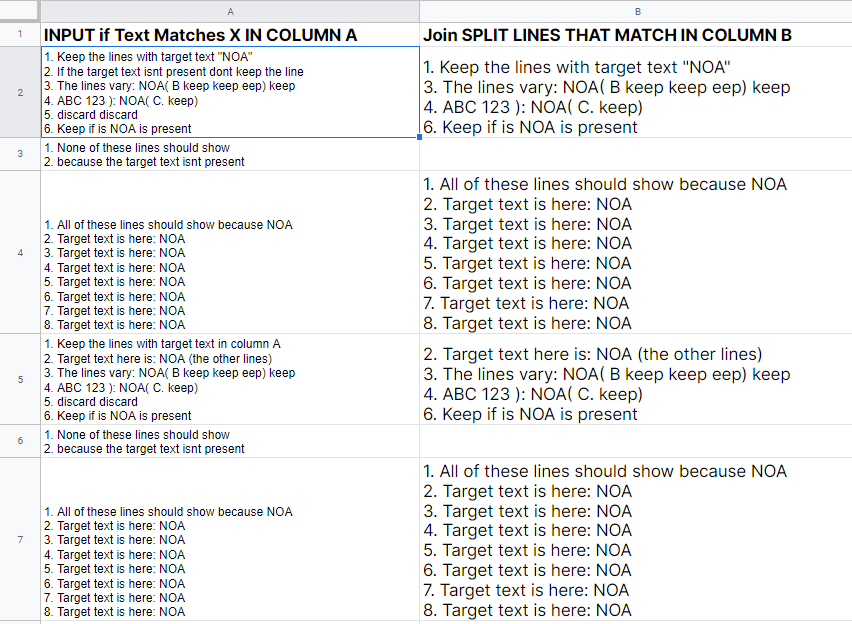Select row 4 header
Screen dimensions: 852x624
[20, 252]
